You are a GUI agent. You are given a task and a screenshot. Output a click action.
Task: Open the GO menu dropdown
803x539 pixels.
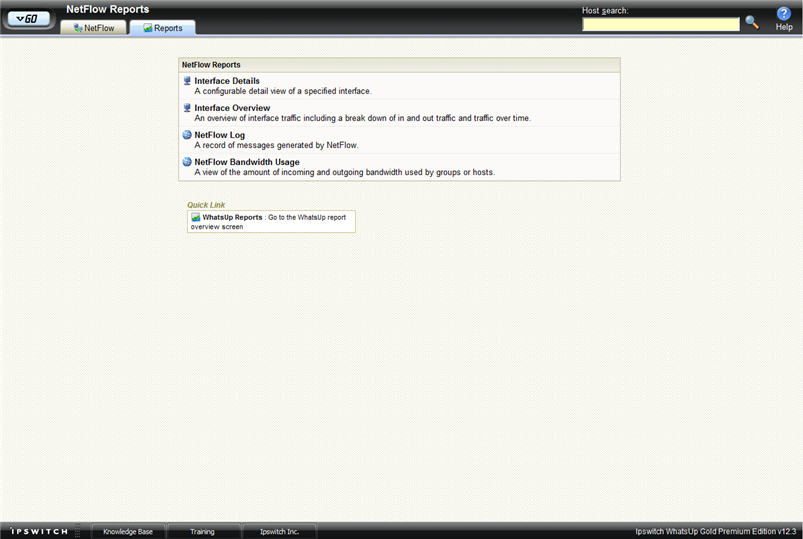click(28, 18)
